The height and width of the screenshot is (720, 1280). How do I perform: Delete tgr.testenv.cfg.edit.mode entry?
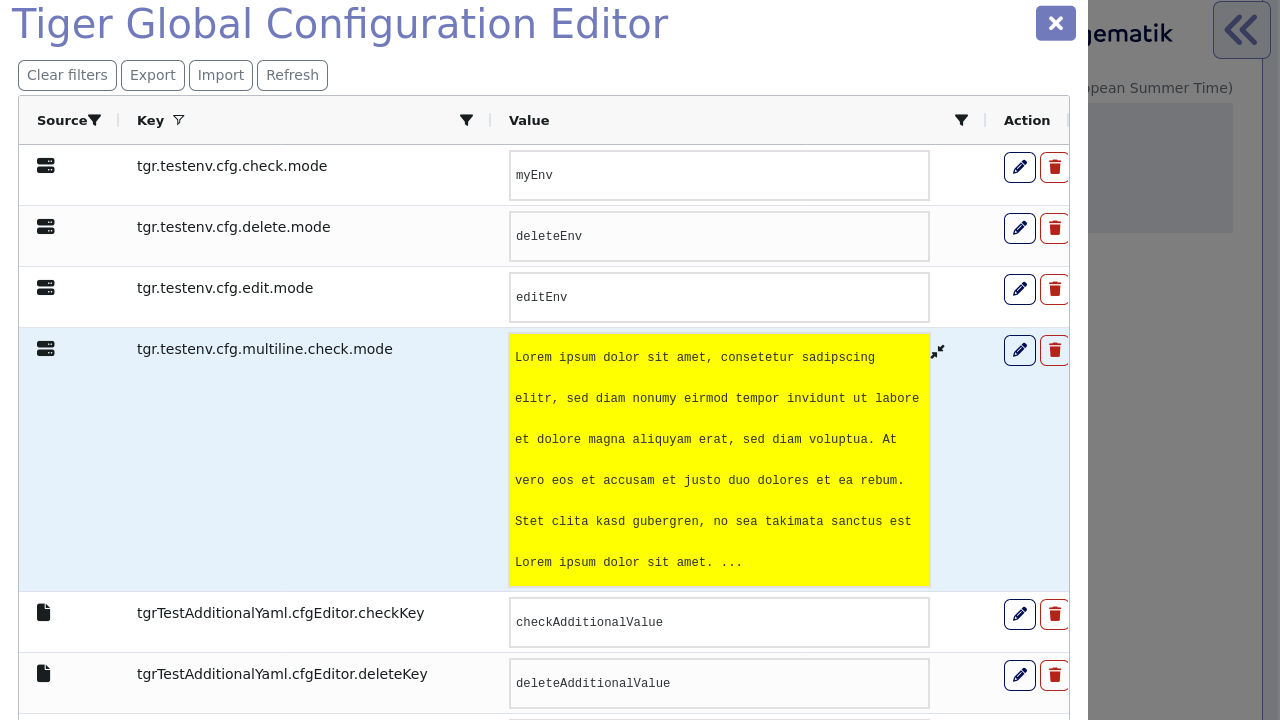click(1055, 289)
